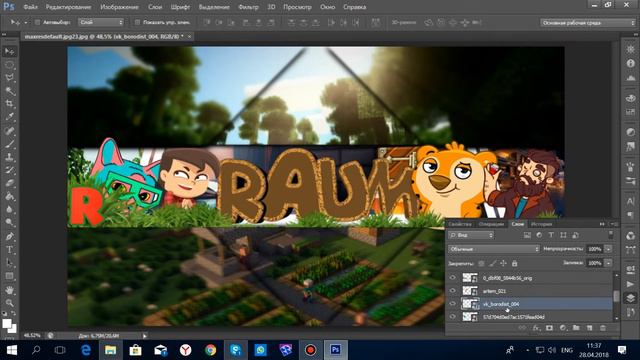The image size is (640, 360).
Task: Select the Path Selection tool
Action: tap(9, 263)
